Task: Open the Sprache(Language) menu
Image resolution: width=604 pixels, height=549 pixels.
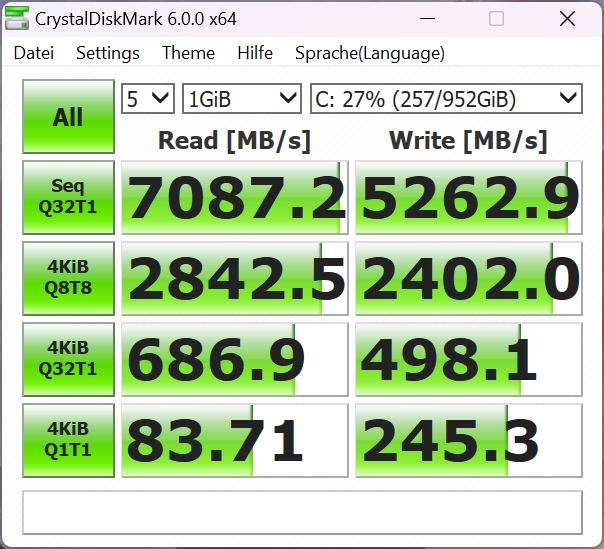Action: tap(370, 53)
